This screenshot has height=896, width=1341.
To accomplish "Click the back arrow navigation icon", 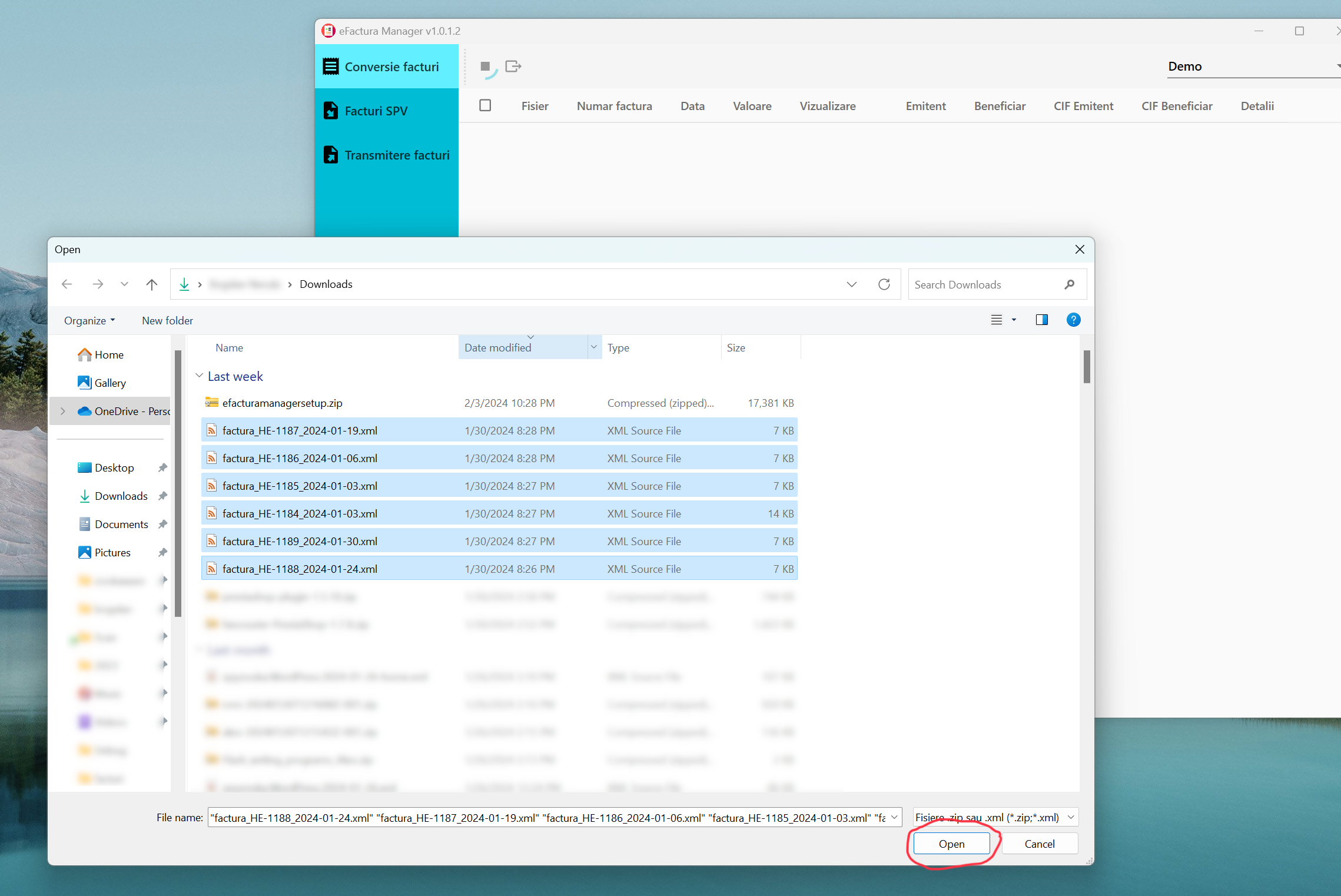I will (x=67, y=284).
